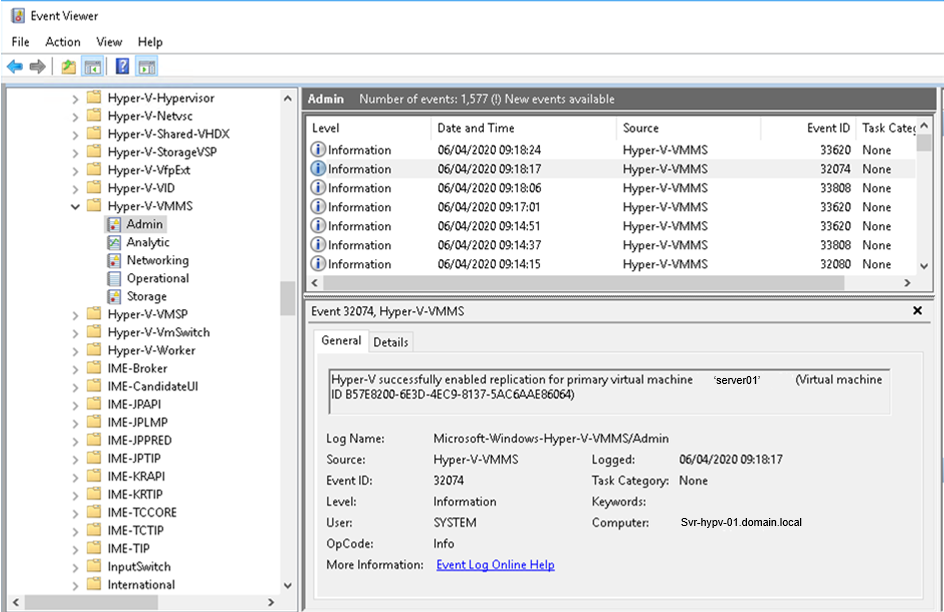Viewport: 944px width, 612px height.
Task: Click the Back arrow toolbar icon
Action: tap(14, 67)
